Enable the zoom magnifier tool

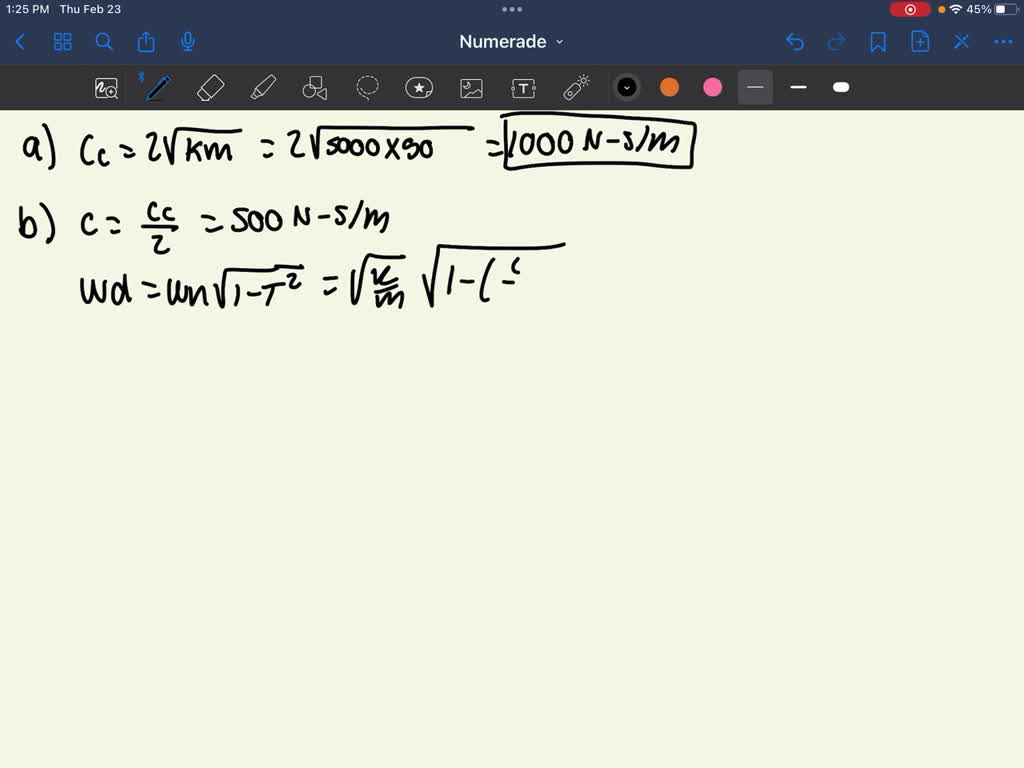tap(106, 88)
